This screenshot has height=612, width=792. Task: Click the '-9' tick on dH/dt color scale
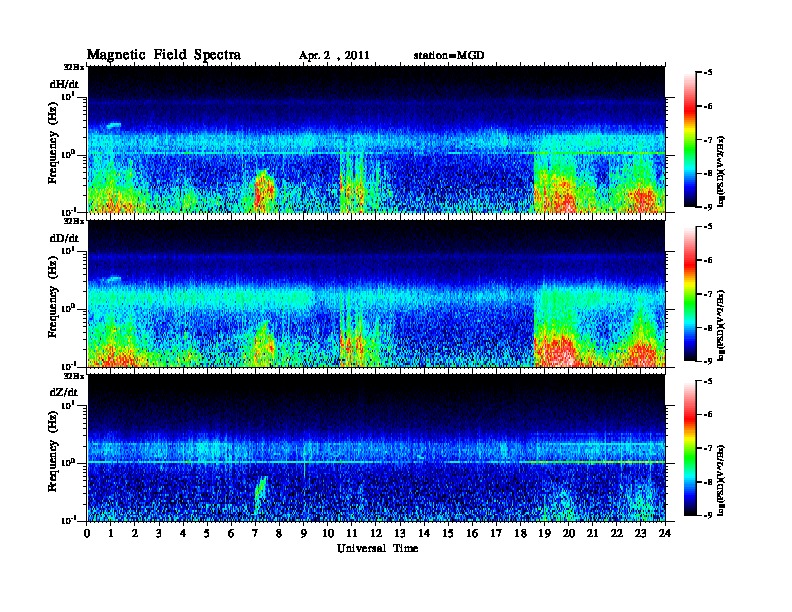(708, 207)
